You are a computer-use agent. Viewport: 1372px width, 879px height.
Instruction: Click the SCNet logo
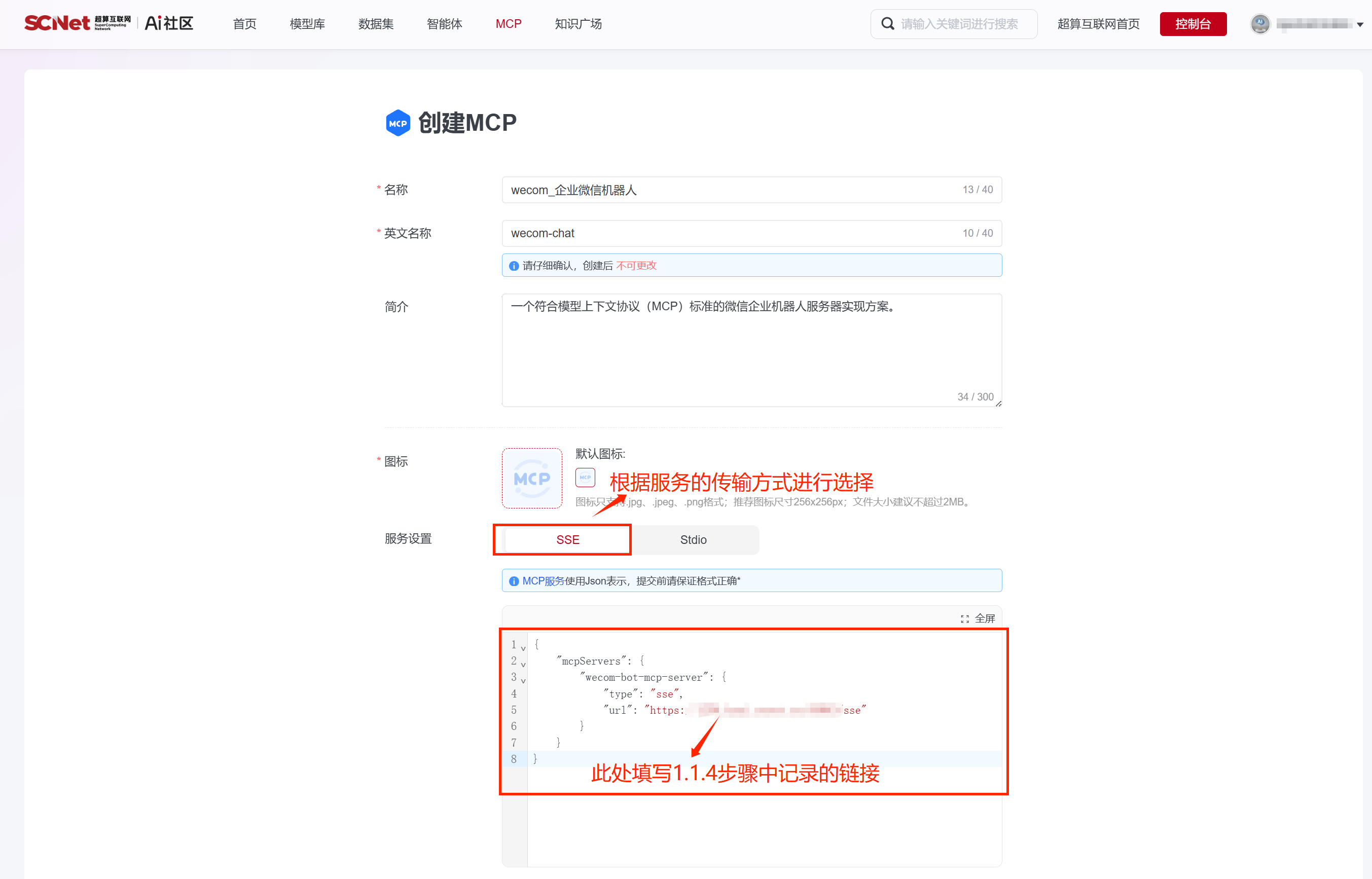pos(57,23)
